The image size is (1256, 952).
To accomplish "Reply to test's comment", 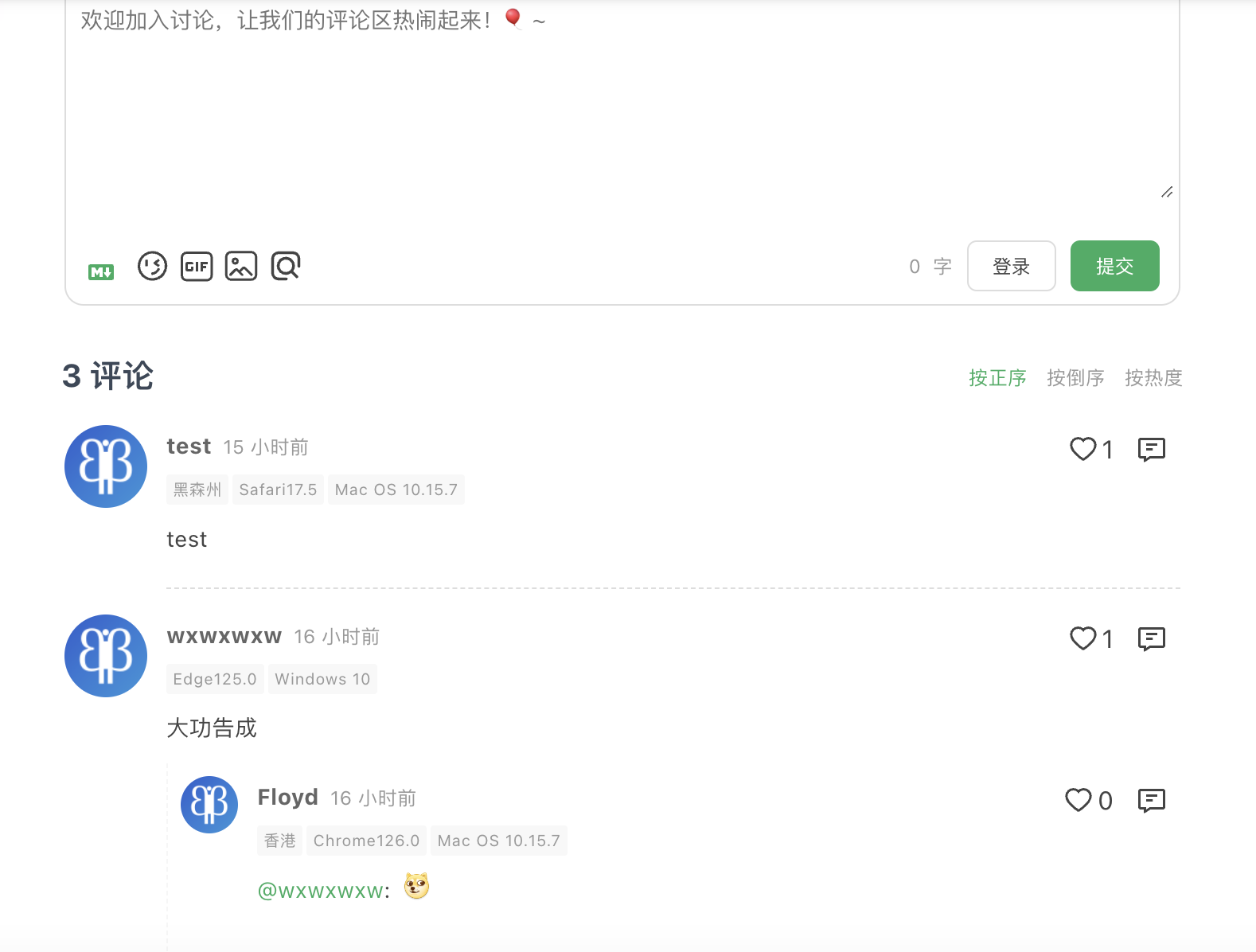I will pos(1152,450).
